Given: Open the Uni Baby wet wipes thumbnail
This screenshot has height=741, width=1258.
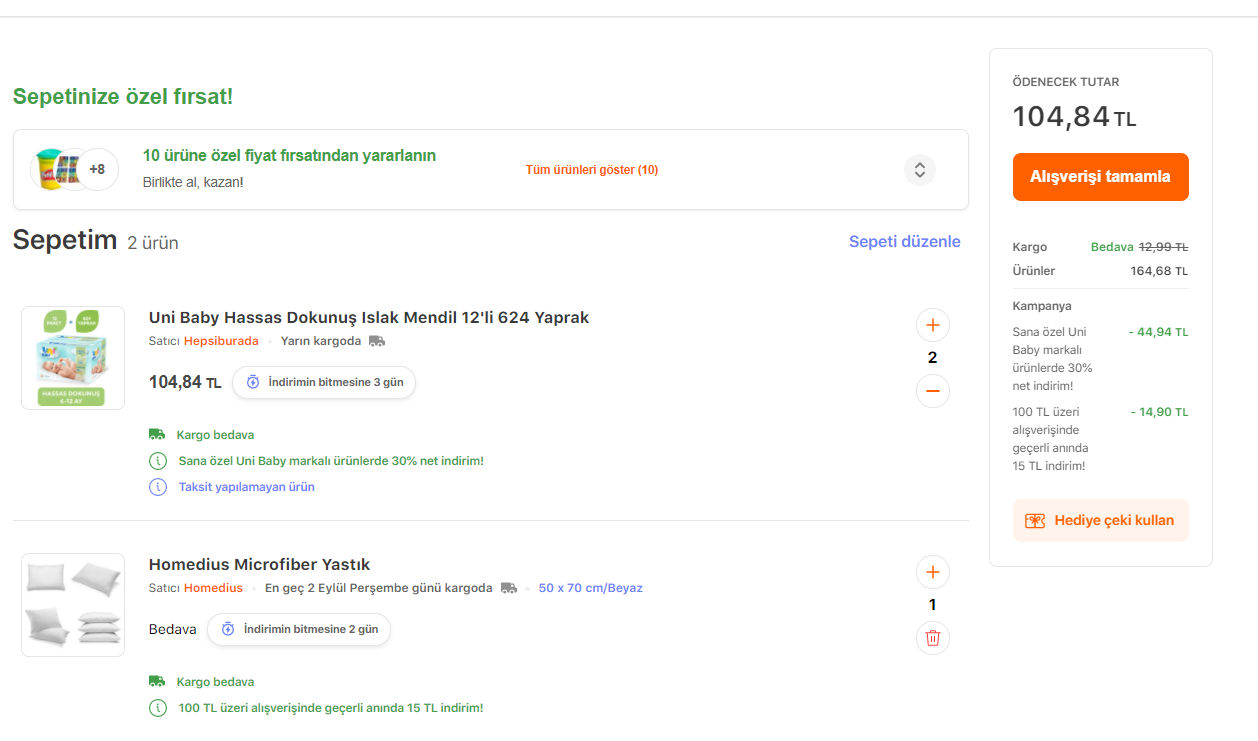Looking at the screenshot, I should (73, 358).
